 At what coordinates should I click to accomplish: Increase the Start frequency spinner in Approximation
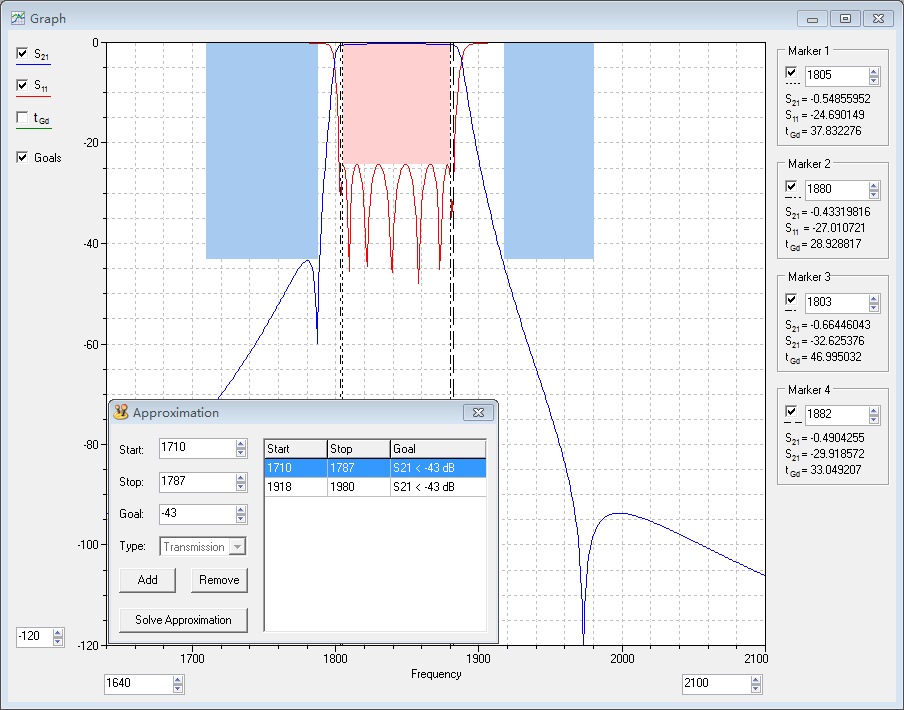[240, 443]
